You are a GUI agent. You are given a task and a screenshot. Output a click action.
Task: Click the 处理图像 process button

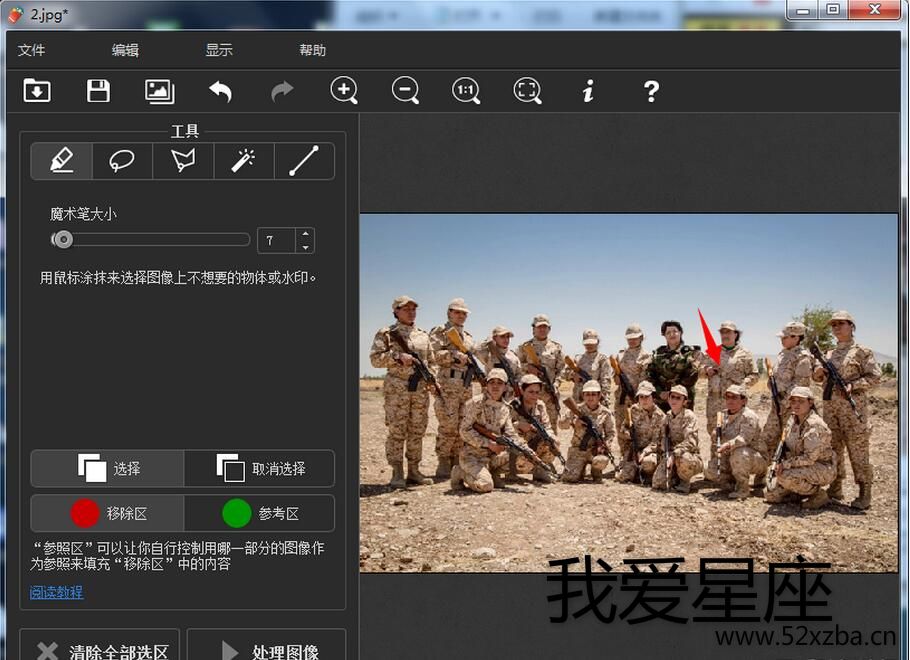tap(266, 650)
